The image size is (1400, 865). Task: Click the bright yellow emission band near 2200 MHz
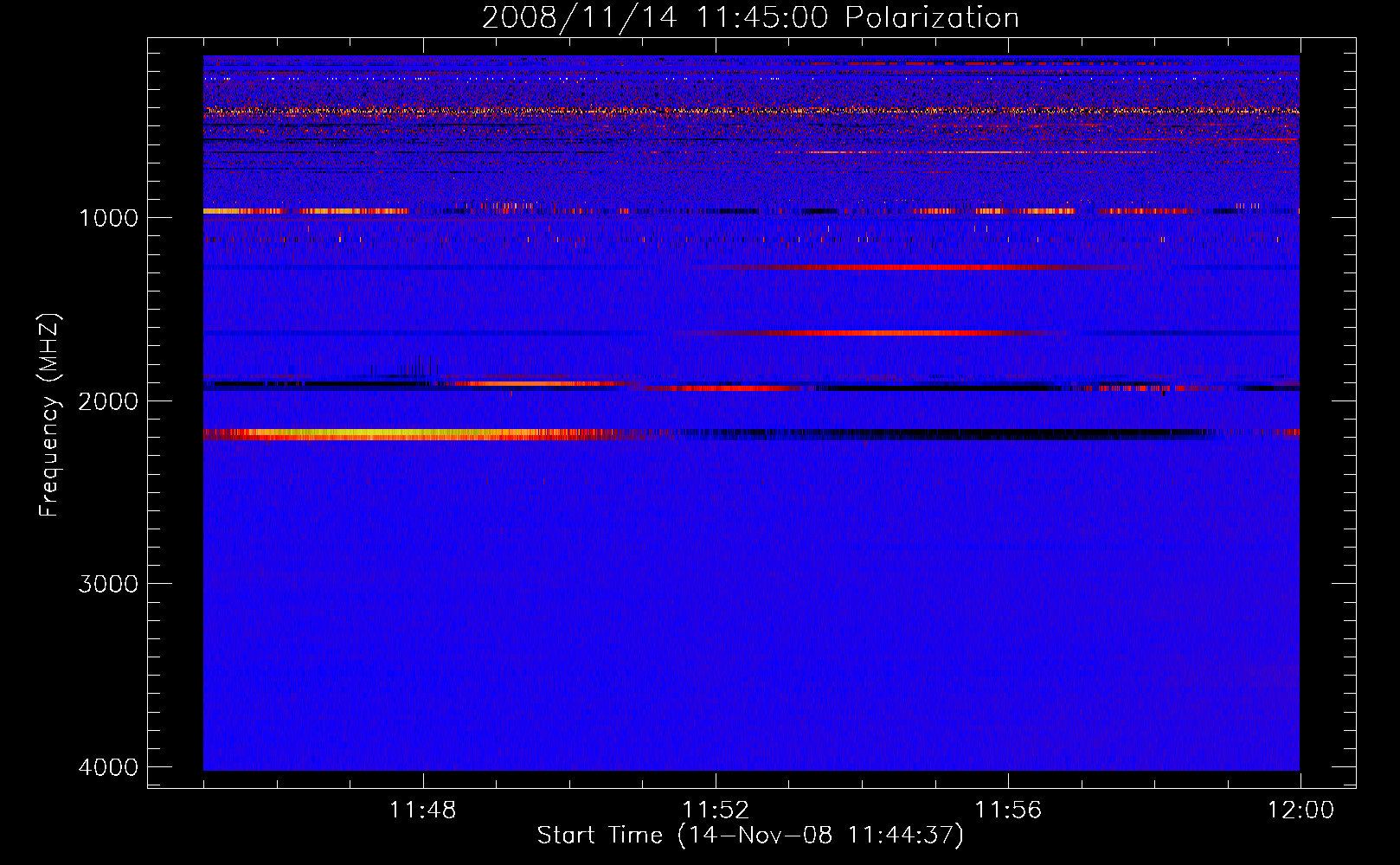[x=407, y=434]
